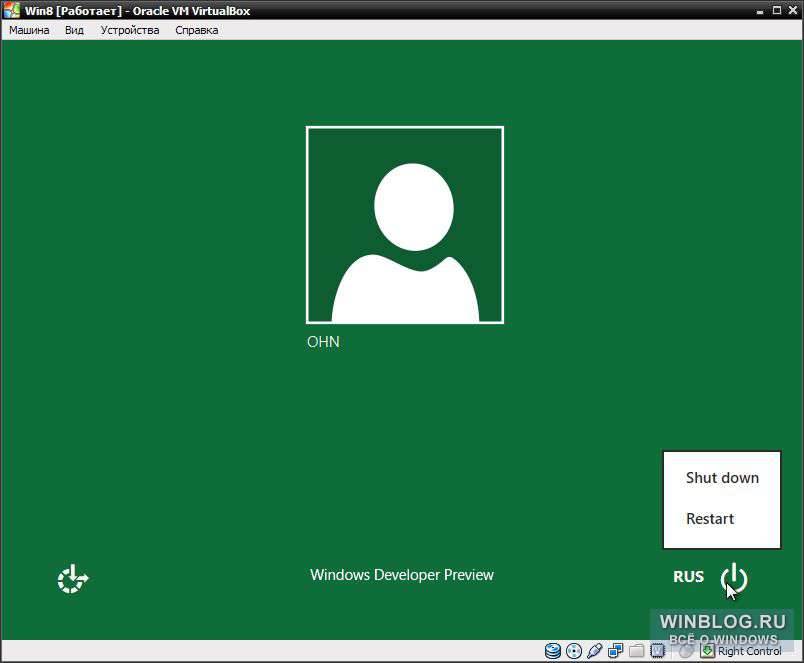Image resolution: width=804 pixels, height=663 pixels.
Task: Click the hard disk activity indicator
Action: coord(553,651)
